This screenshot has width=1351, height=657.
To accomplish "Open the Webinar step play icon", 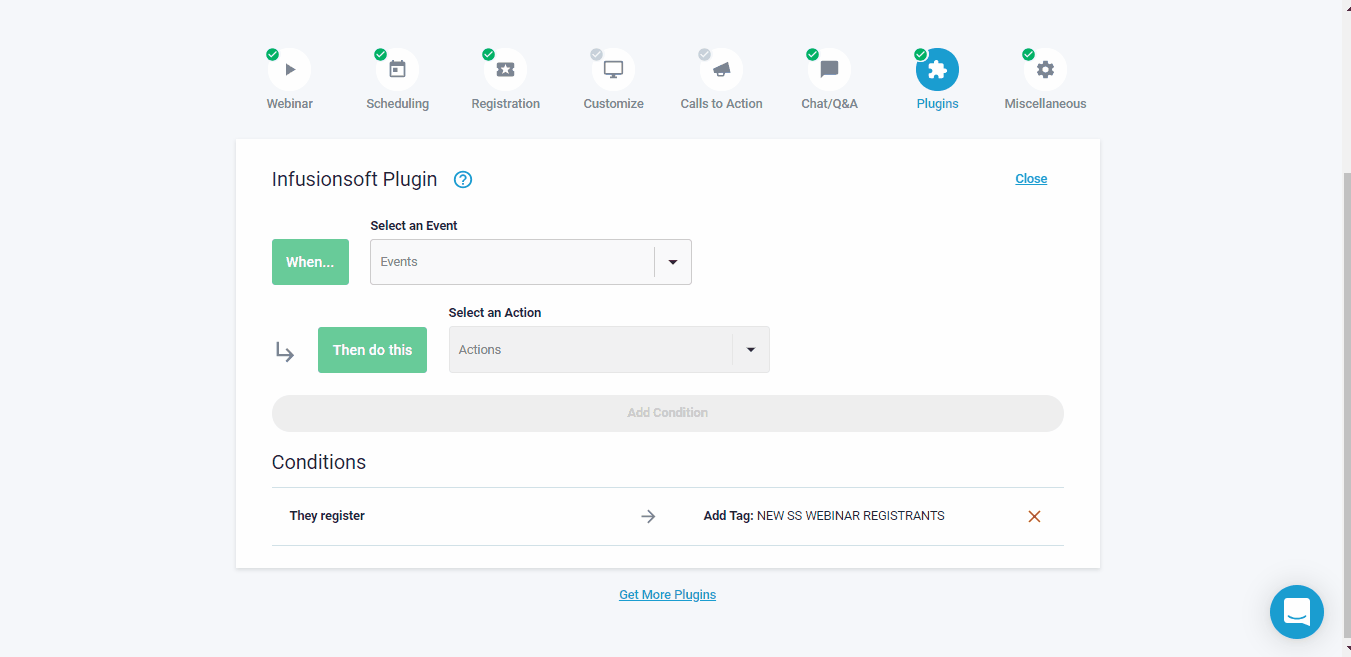I will point(290,70).
